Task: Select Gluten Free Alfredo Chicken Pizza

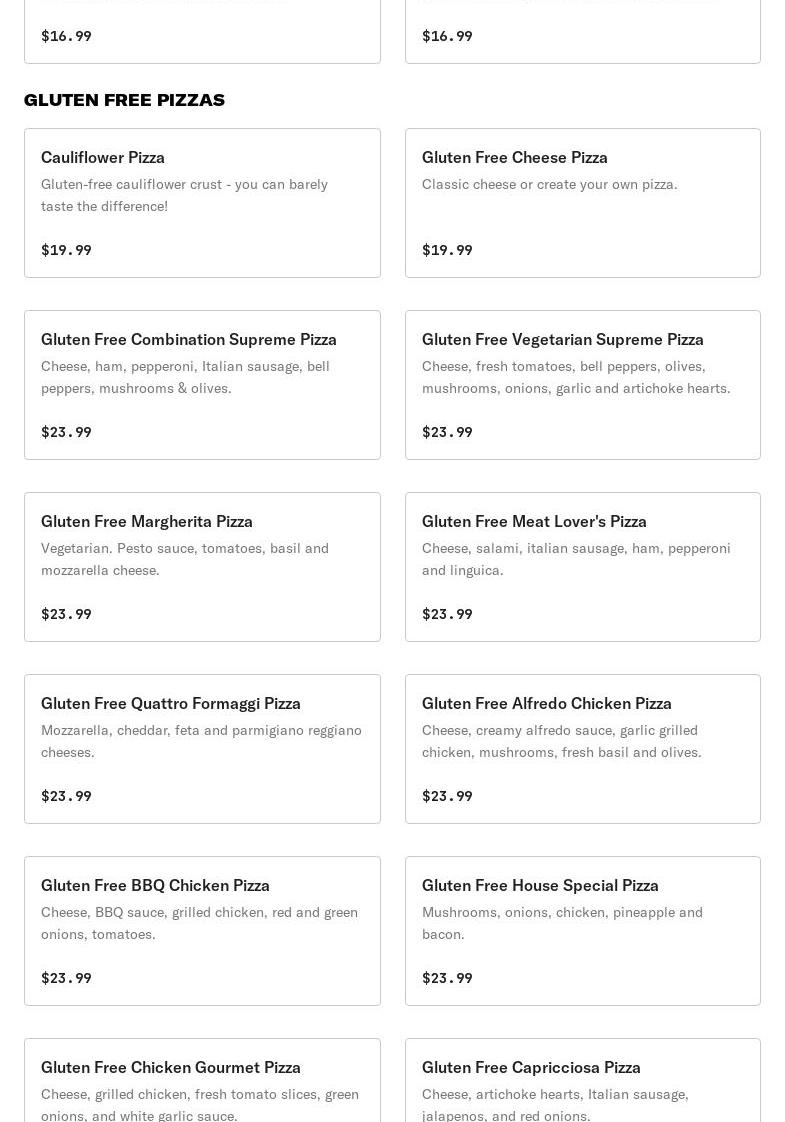Action: point(582,748)
